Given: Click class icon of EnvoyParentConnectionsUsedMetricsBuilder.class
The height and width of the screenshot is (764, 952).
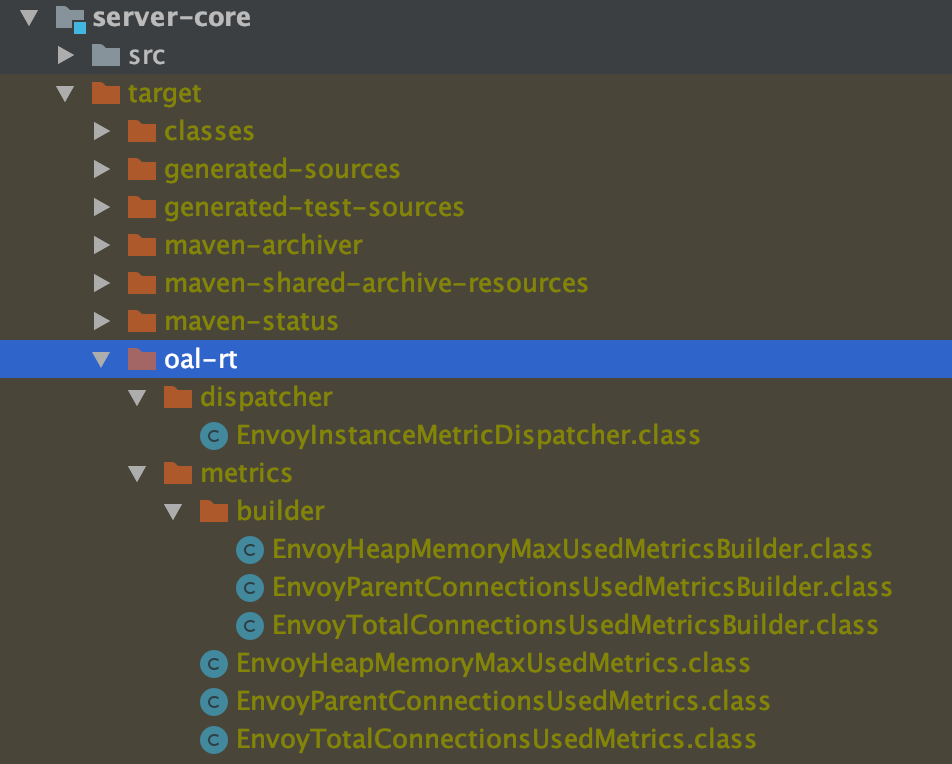Looking at the screenshot, I should 250,588.
